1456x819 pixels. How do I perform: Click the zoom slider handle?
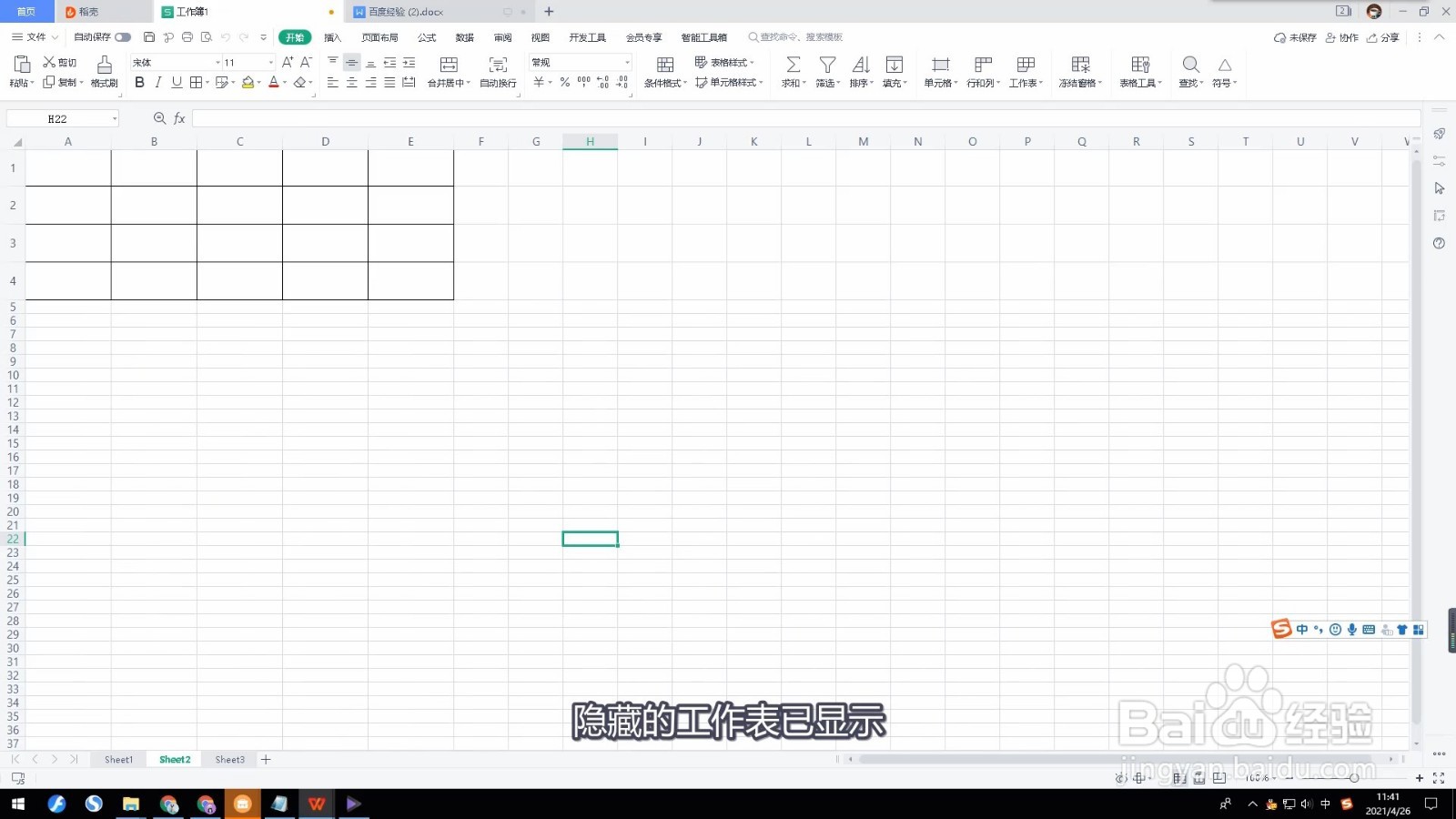1354,778
